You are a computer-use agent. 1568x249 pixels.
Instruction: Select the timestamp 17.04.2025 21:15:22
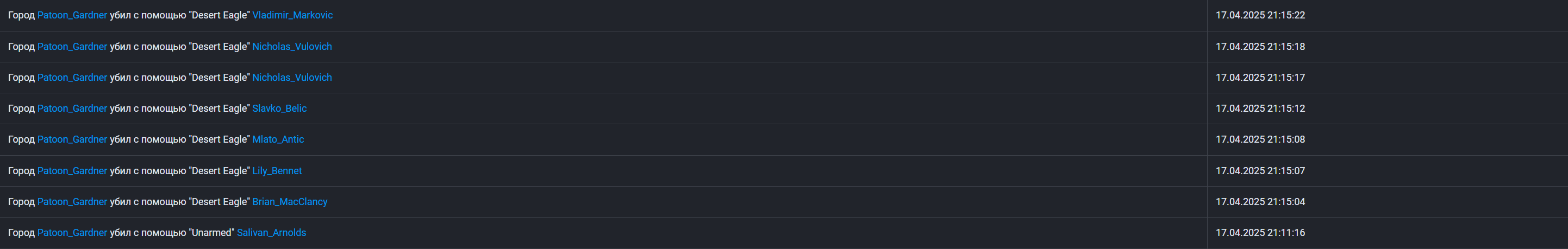[1260, 15]
